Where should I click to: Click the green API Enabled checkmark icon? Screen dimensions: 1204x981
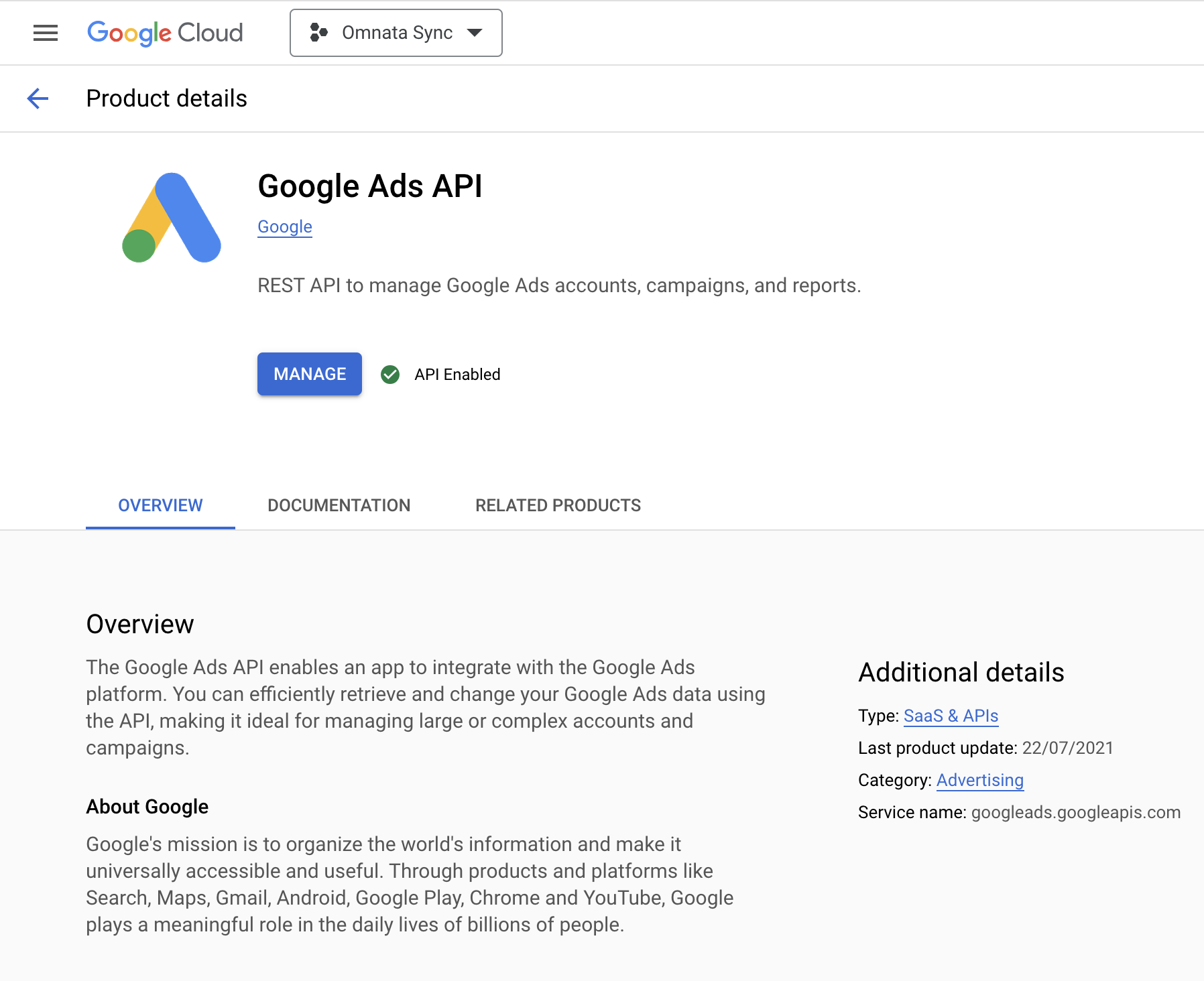pos(390,375)
